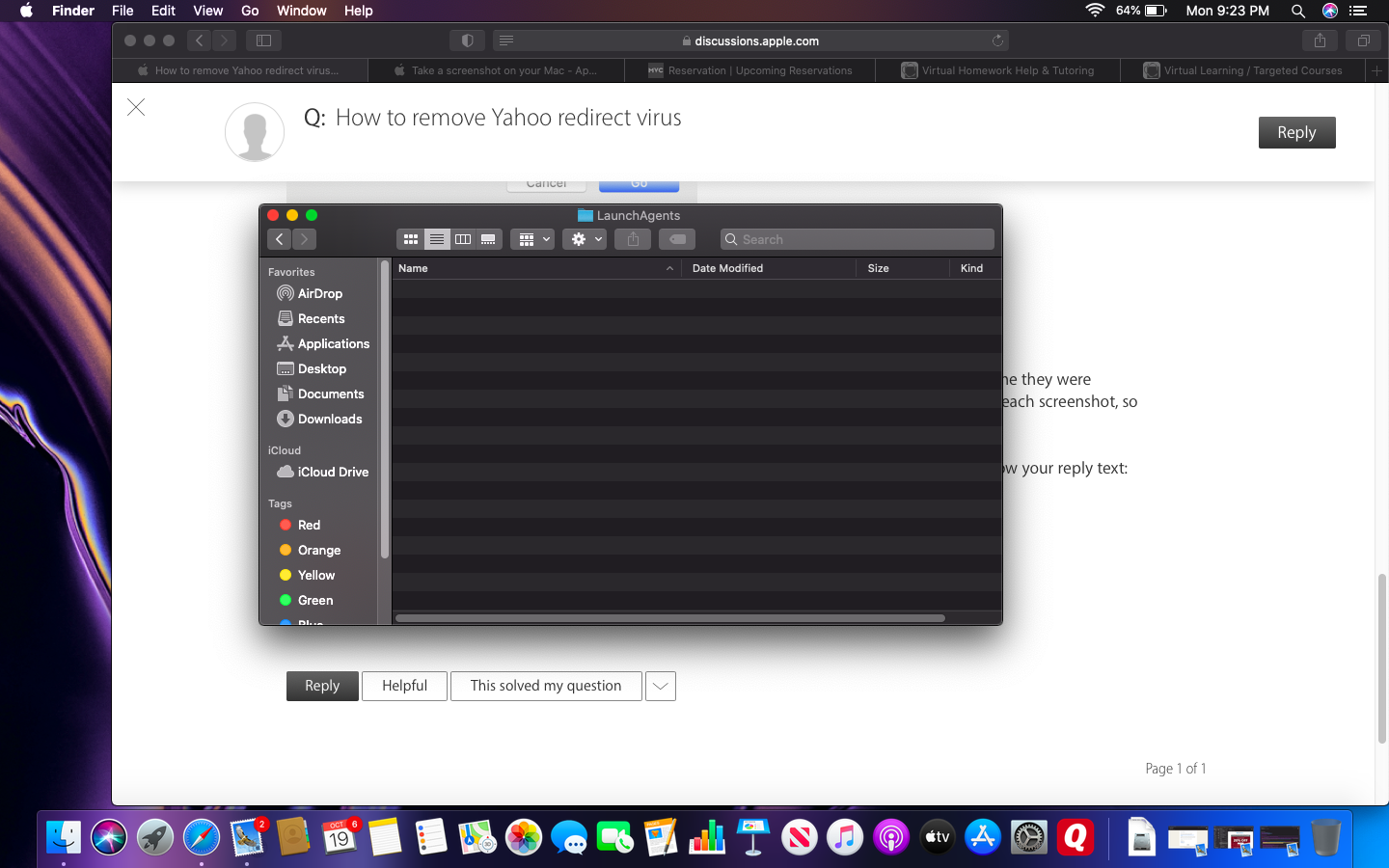
Task: Switch to 'How to remove Yahoo redirect virus' tab
Action: 239,70
